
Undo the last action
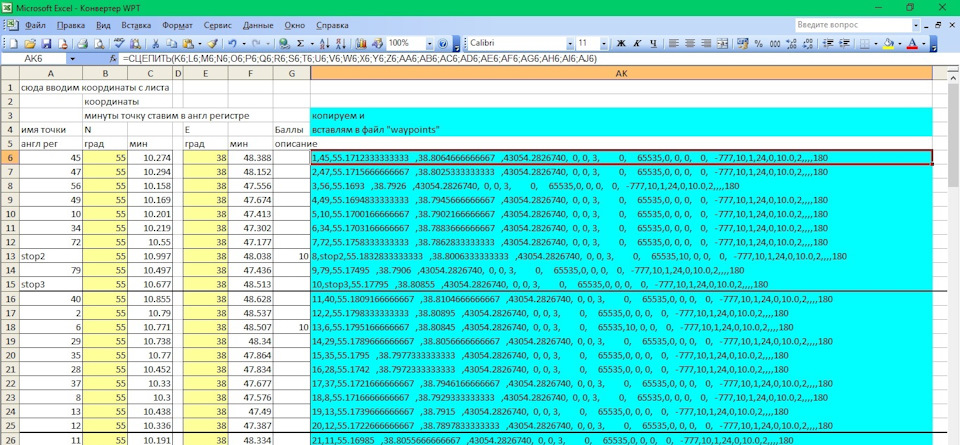232,44
